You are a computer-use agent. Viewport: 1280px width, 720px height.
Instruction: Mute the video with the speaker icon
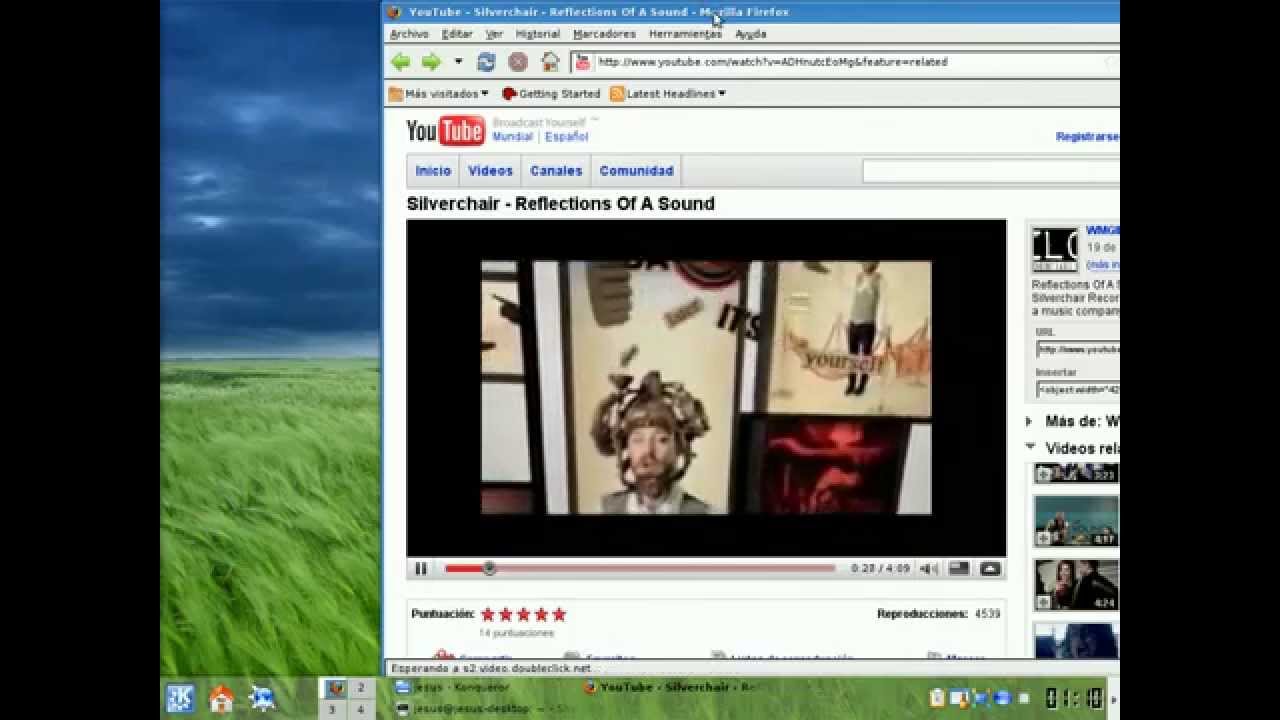(929, 569)
